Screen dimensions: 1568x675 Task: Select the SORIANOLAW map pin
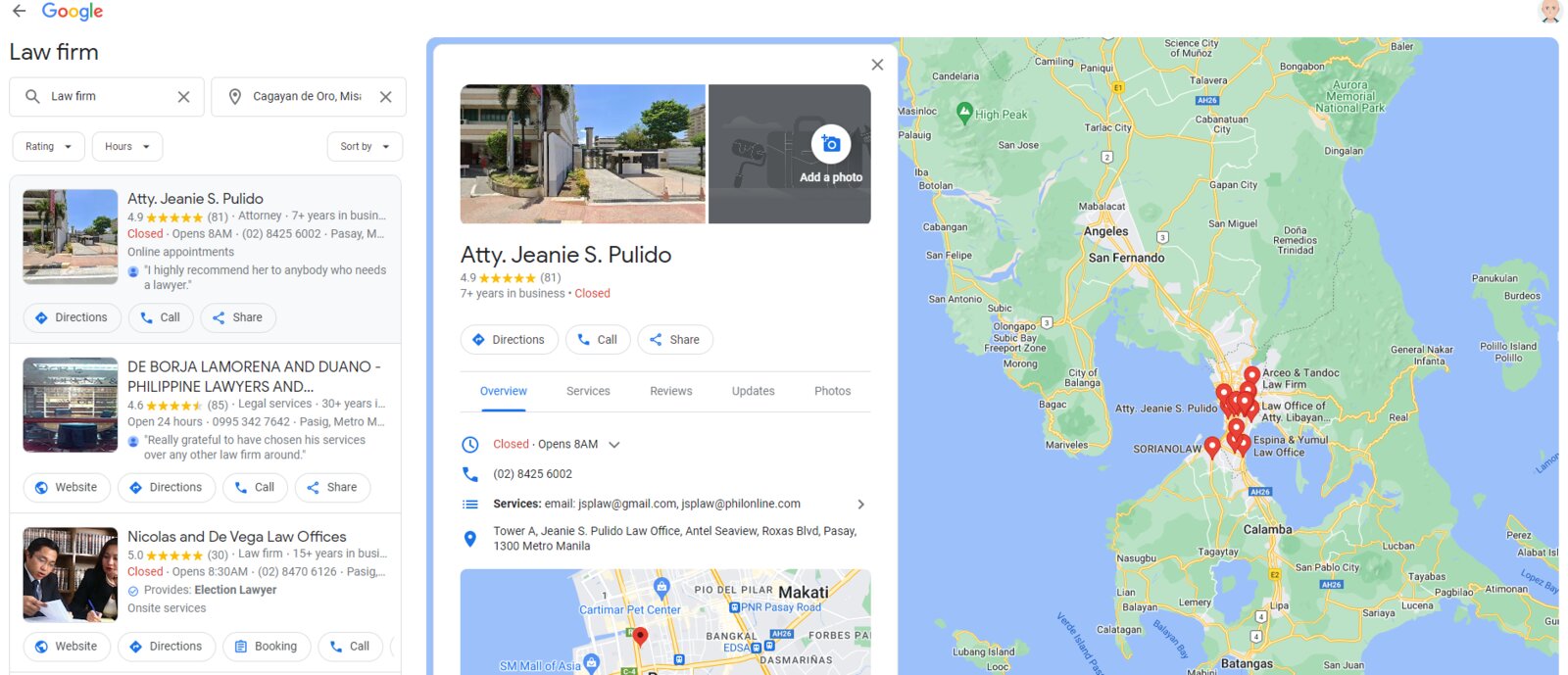pos(1212,447)
